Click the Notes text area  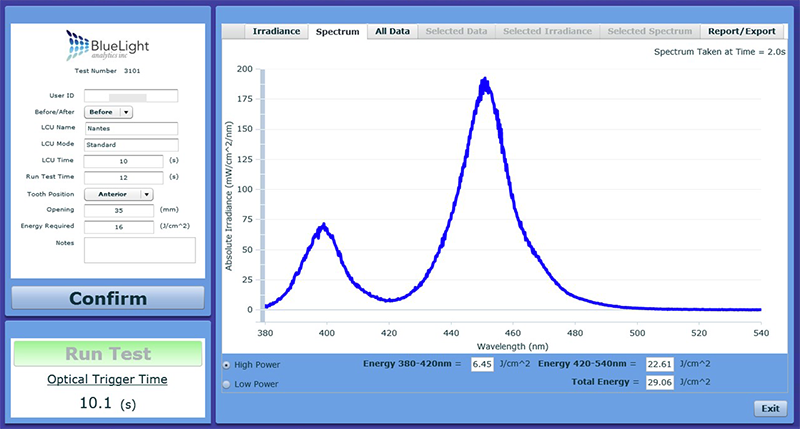(x=139, y=250)
